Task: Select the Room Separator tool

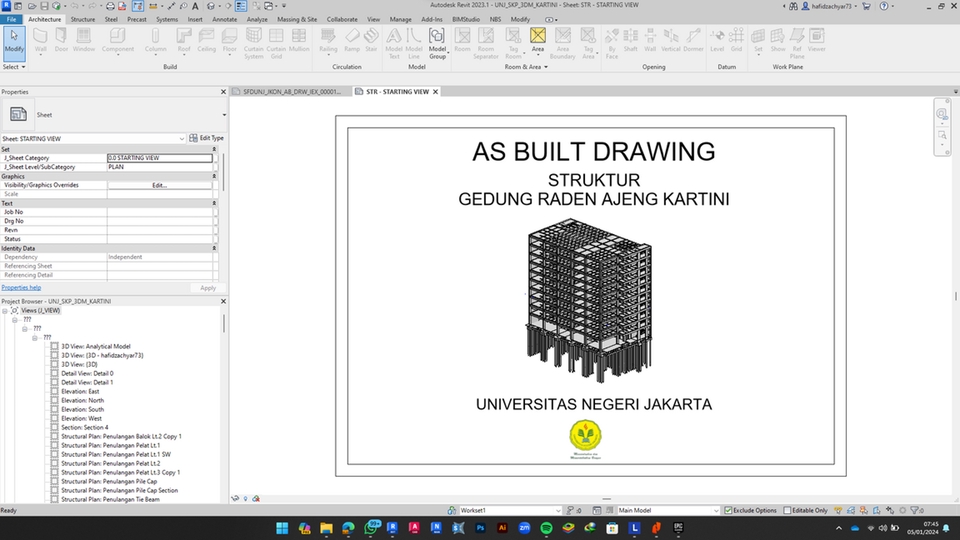Action: [x=486, y=43]
